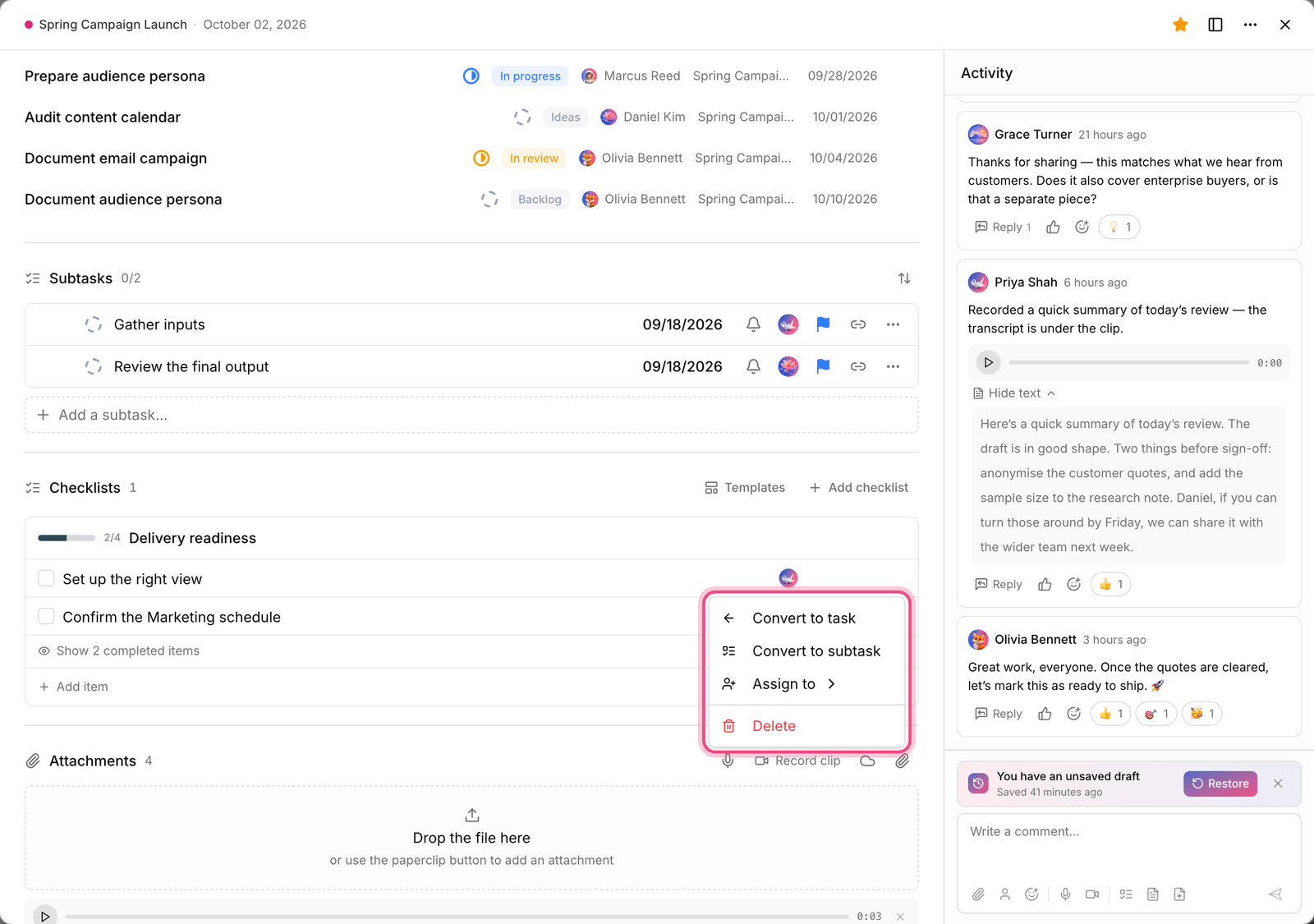Screen dimensions: 1314x924
Task: Toggle the side panel layout icon
Action: (x=1215, y=25)
